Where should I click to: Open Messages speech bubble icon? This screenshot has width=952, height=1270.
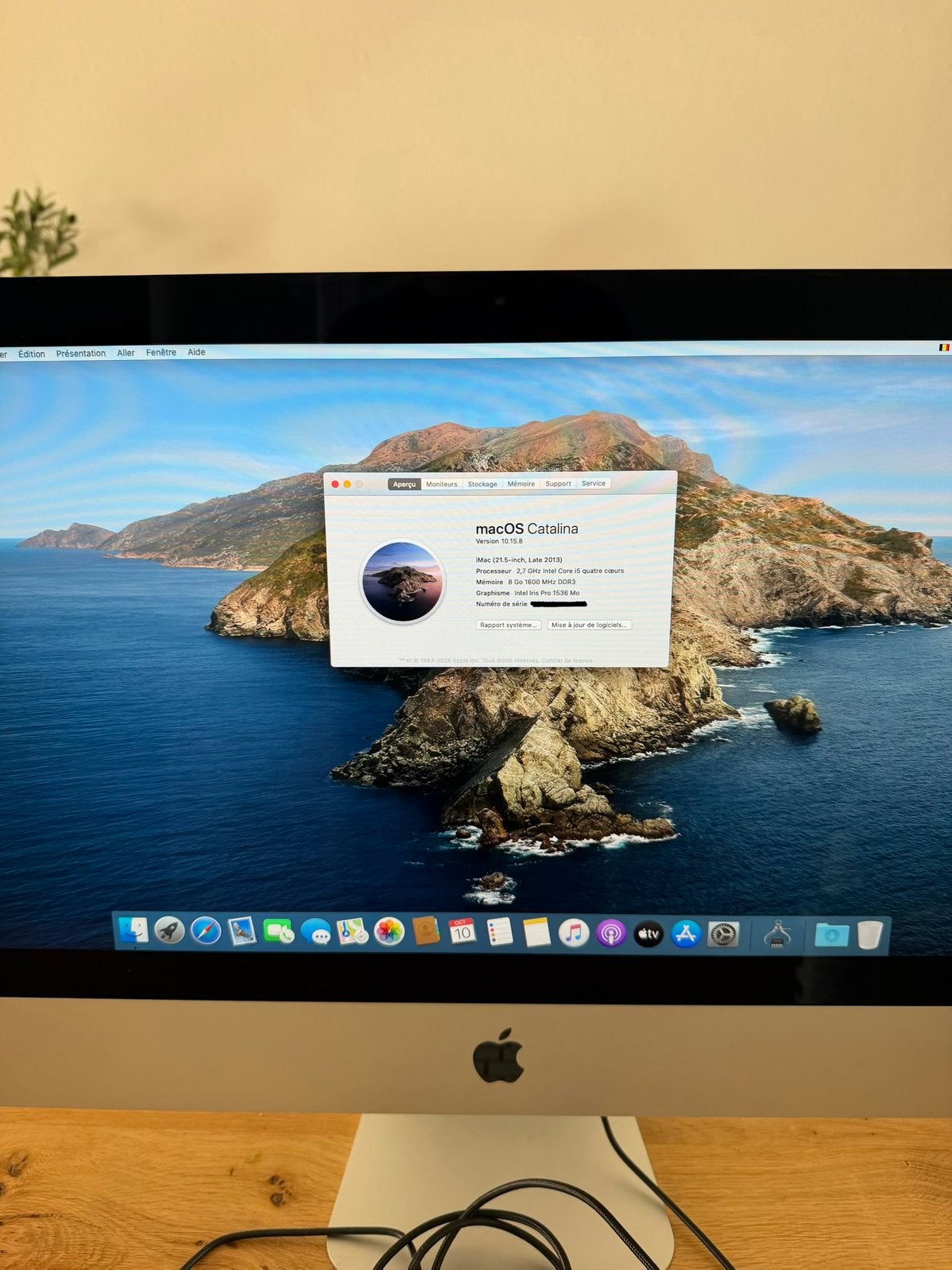tap(315, 932)
